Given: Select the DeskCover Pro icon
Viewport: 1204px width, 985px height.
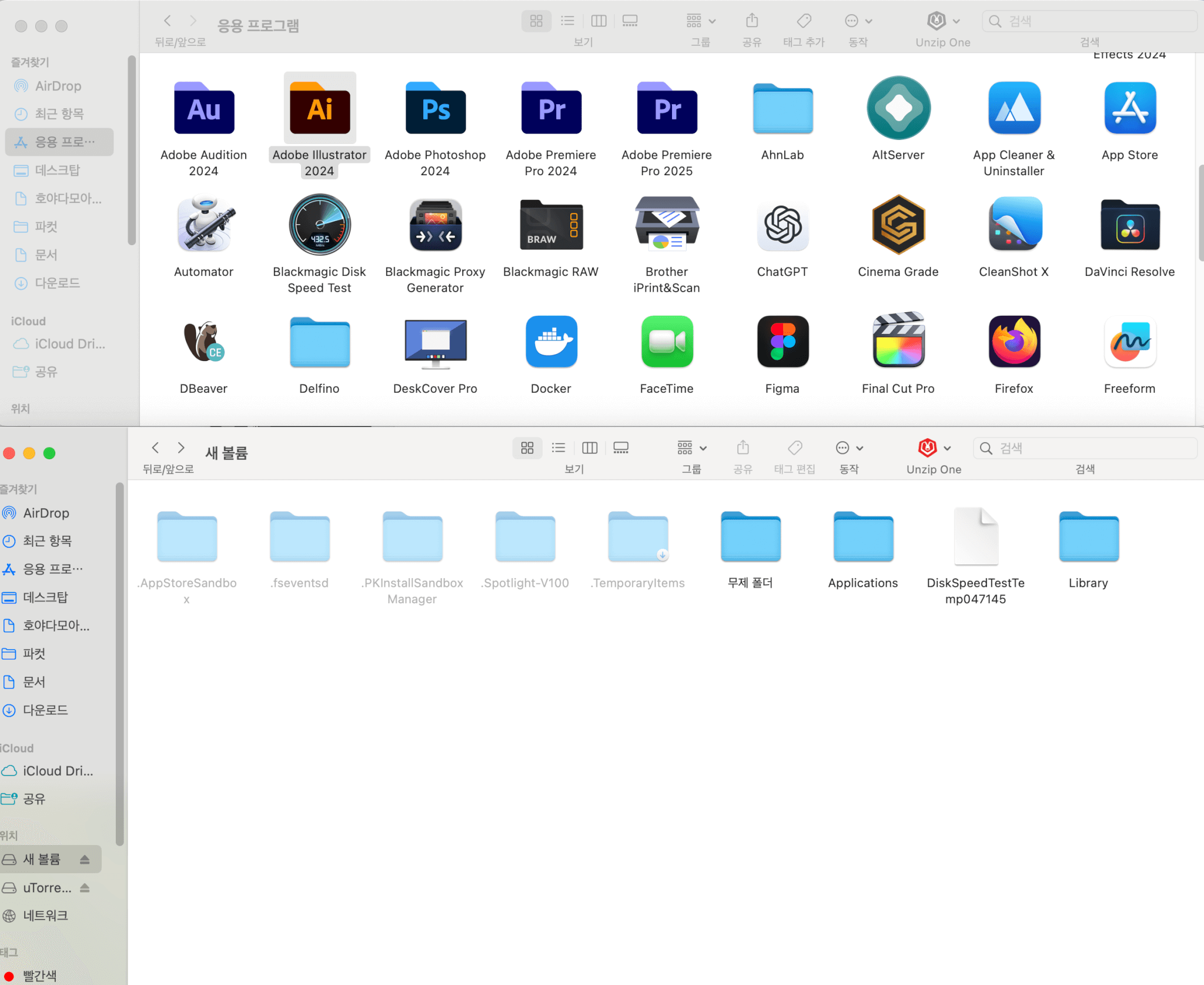Looking at the screenshot, I should coord(436,343).
